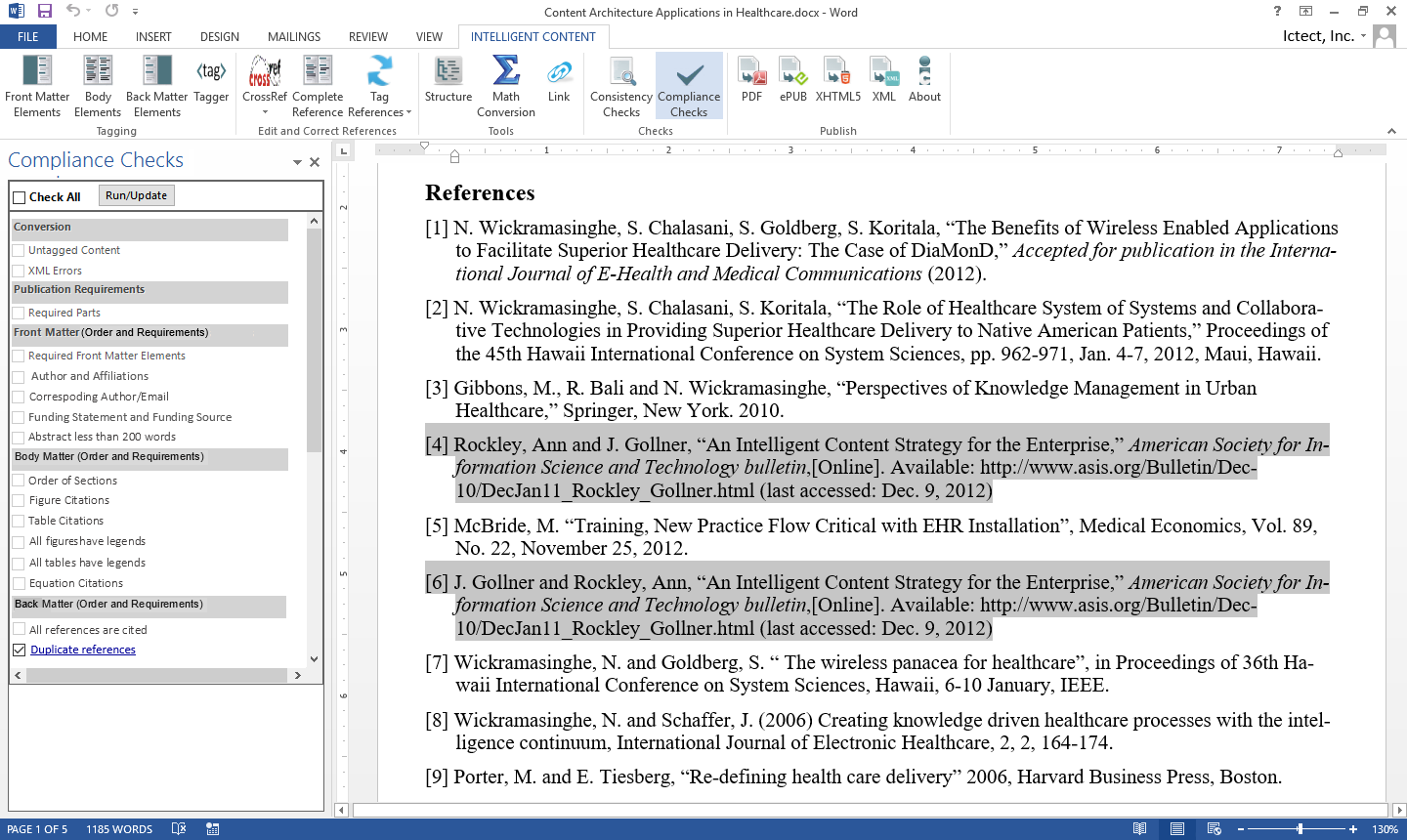Switch to the DESIGN tab
This screenshot has height=840, width=1407.
220,36
